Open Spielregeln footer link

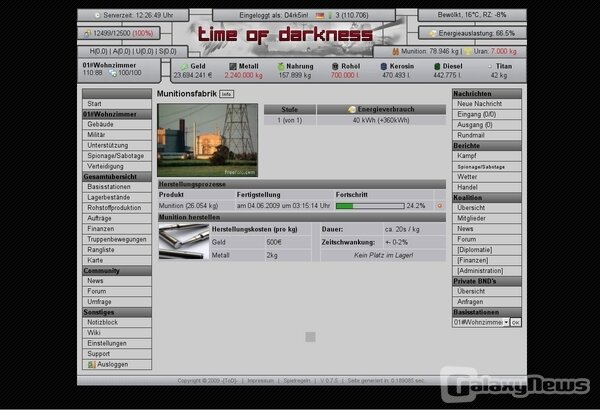pyautogui.click(x=297, y=381)
